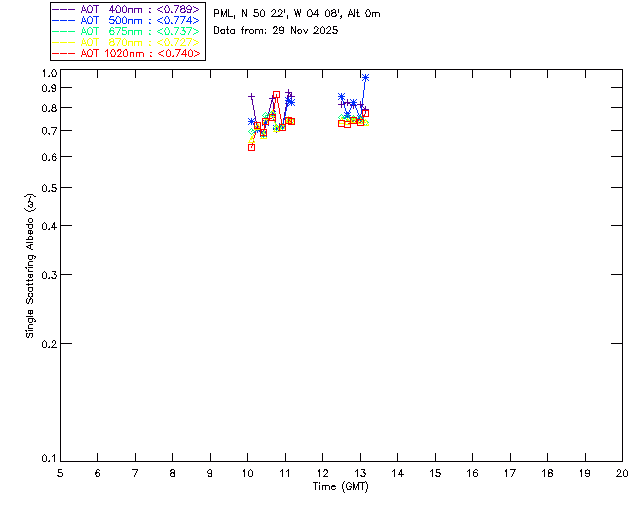Click the x-axis tick label 6
Image resolution: width=640 pixels, height=512 pixels.
point(98,473)
